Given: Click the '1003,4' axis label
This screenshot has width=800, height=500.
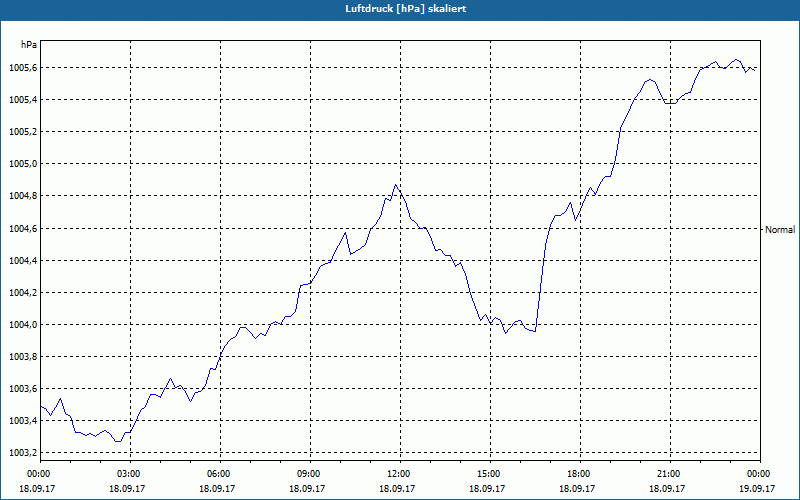Looking at the screenshot, I should [x=23, y=421].
